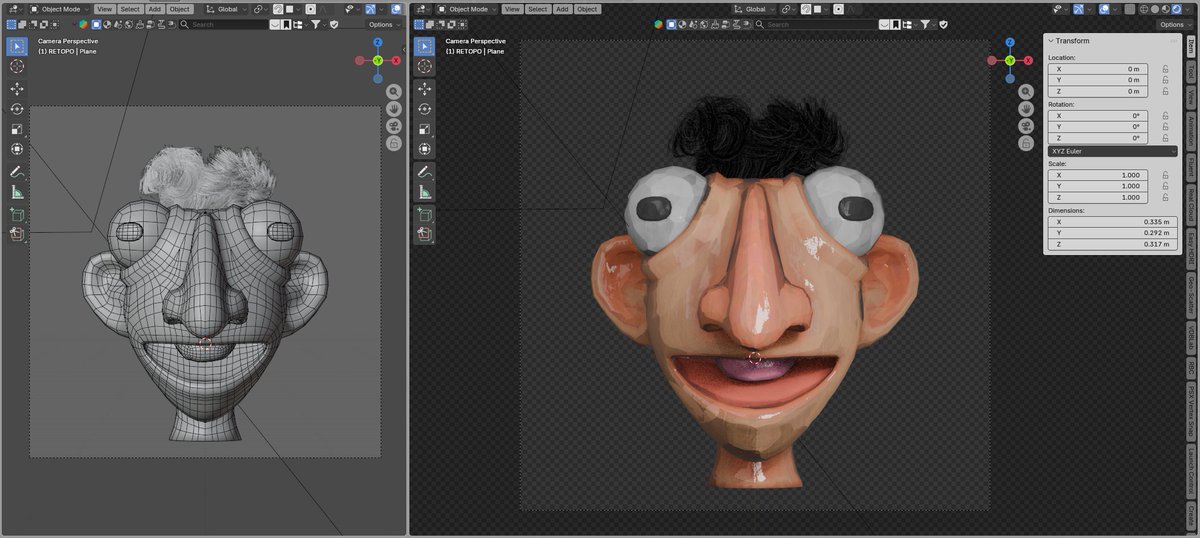Open XYZ Euler rotation mode dropdown
Screen dimensions: 1200x538
(x=1112, y=151)
